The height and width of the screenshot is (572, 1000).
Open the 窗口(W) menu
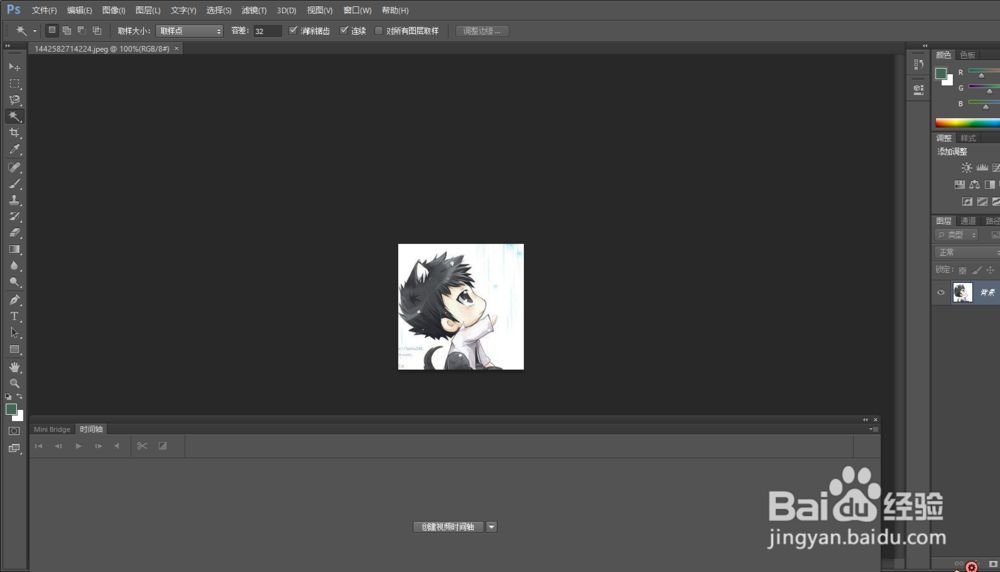pos(357,10)
